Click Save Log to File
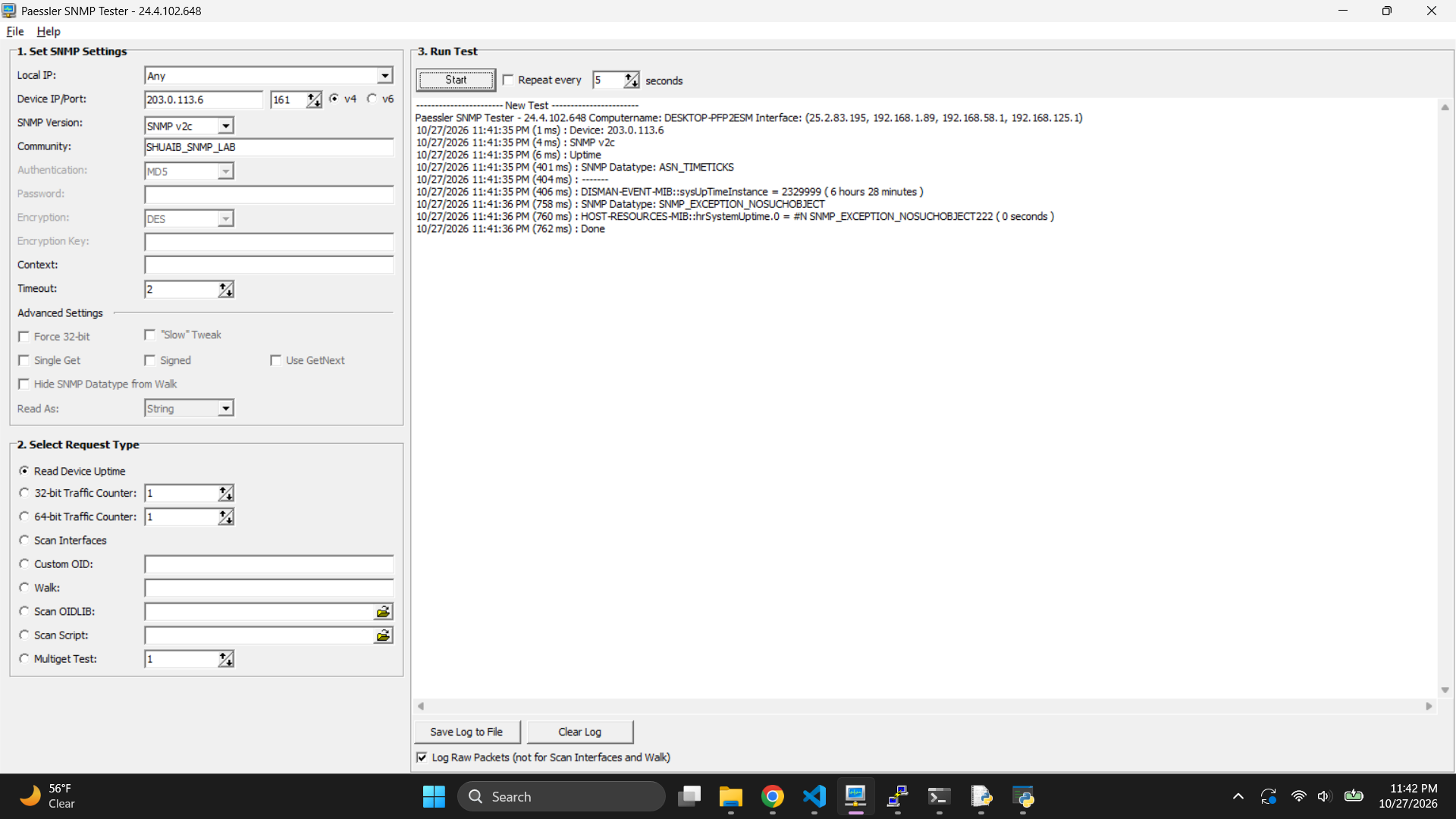Viewport: 1456px width, 819px height. (466, 732)
